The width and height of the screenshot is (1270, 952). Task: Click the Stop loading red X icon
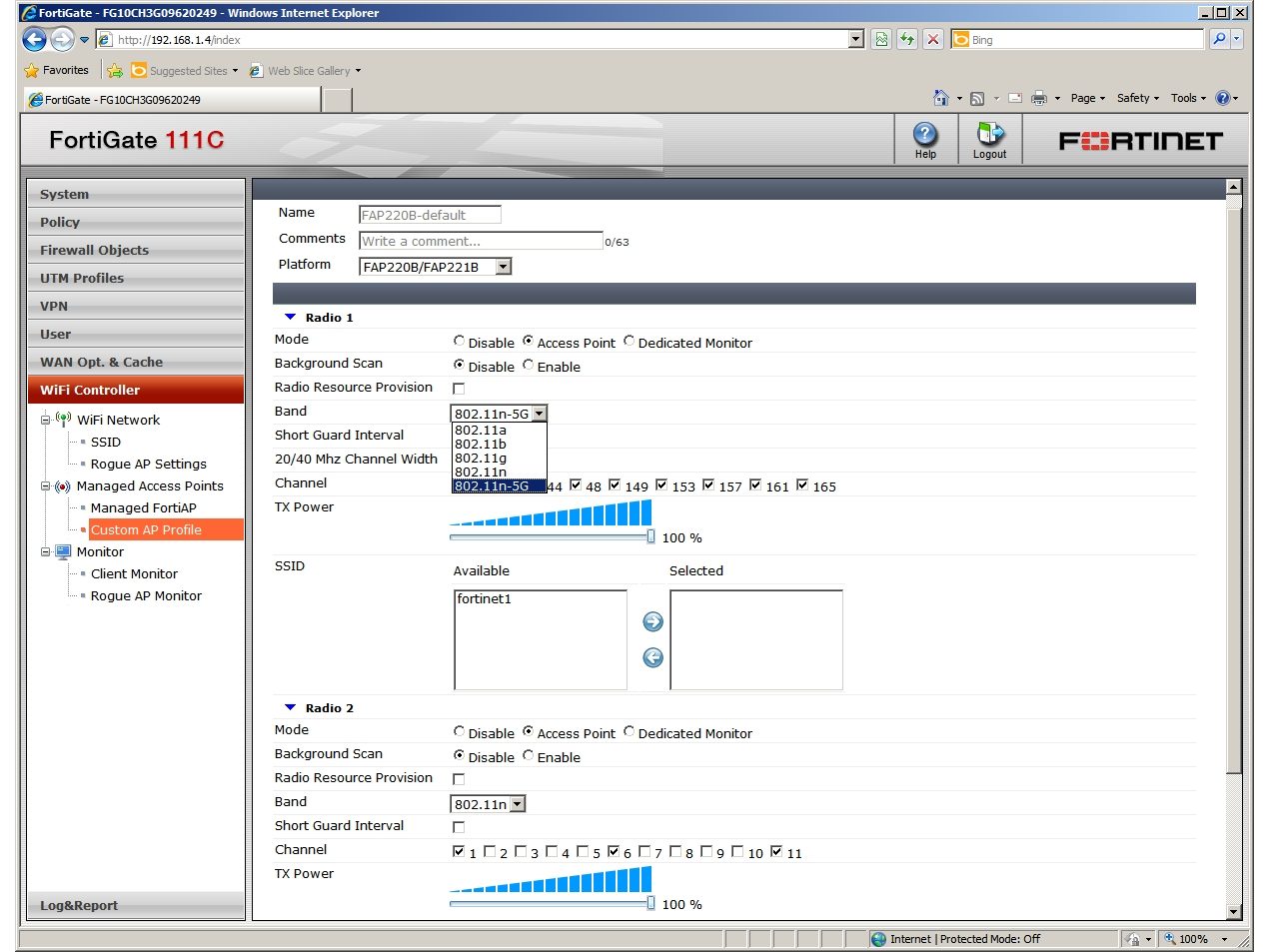933,39
